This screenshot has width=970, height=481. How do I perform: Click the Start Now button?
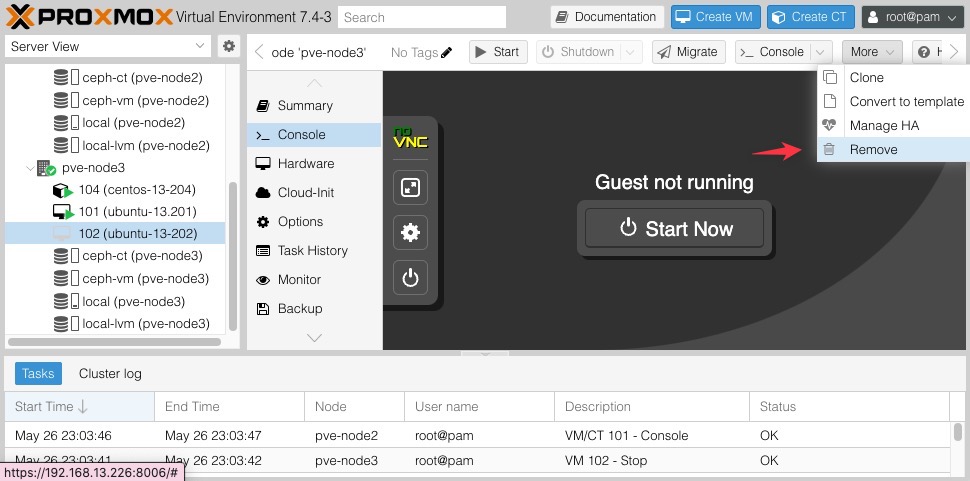click(674, 228)
